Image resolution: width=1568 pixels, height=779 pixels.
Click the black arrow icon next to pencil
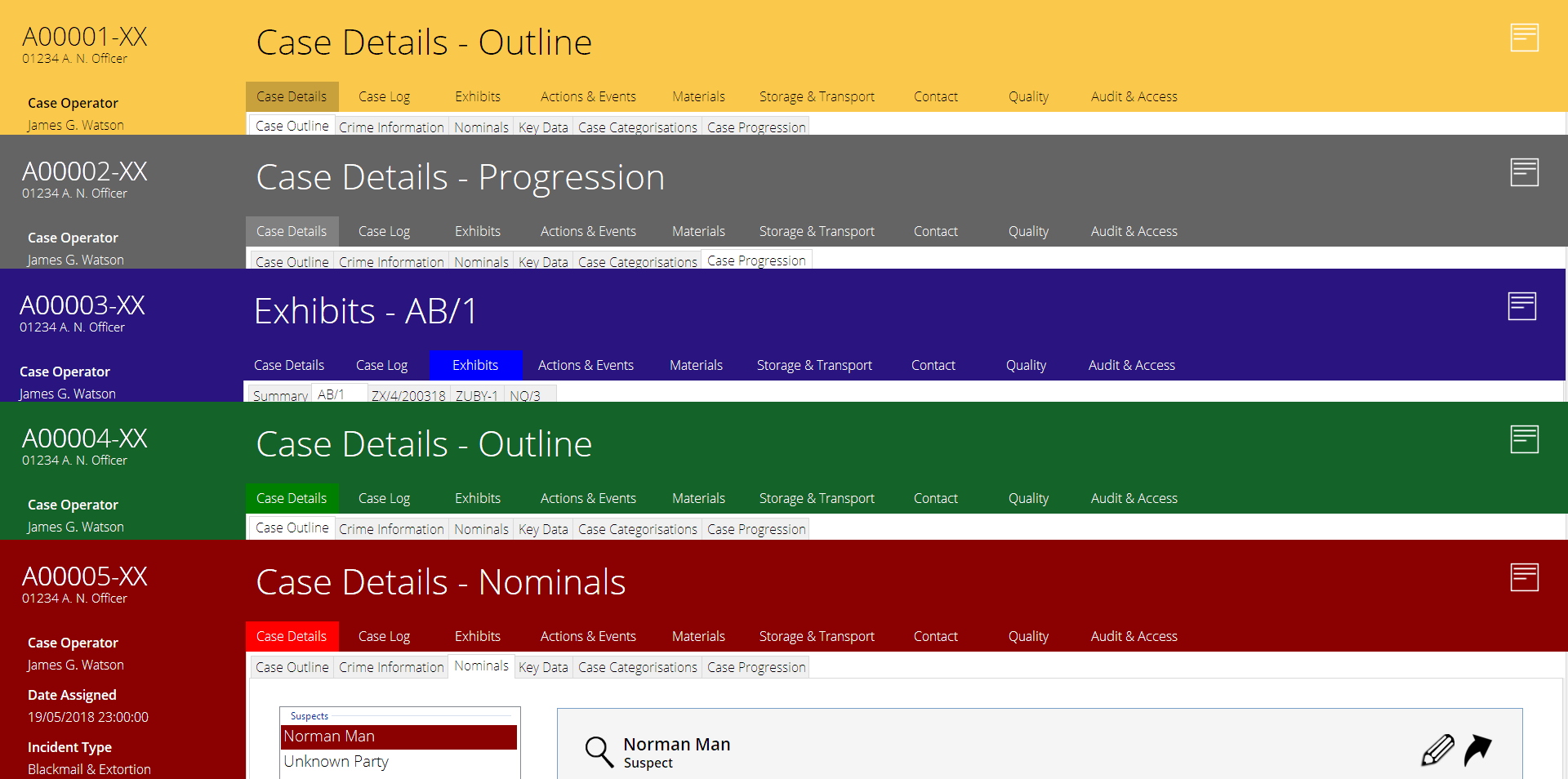(1477, 750)
